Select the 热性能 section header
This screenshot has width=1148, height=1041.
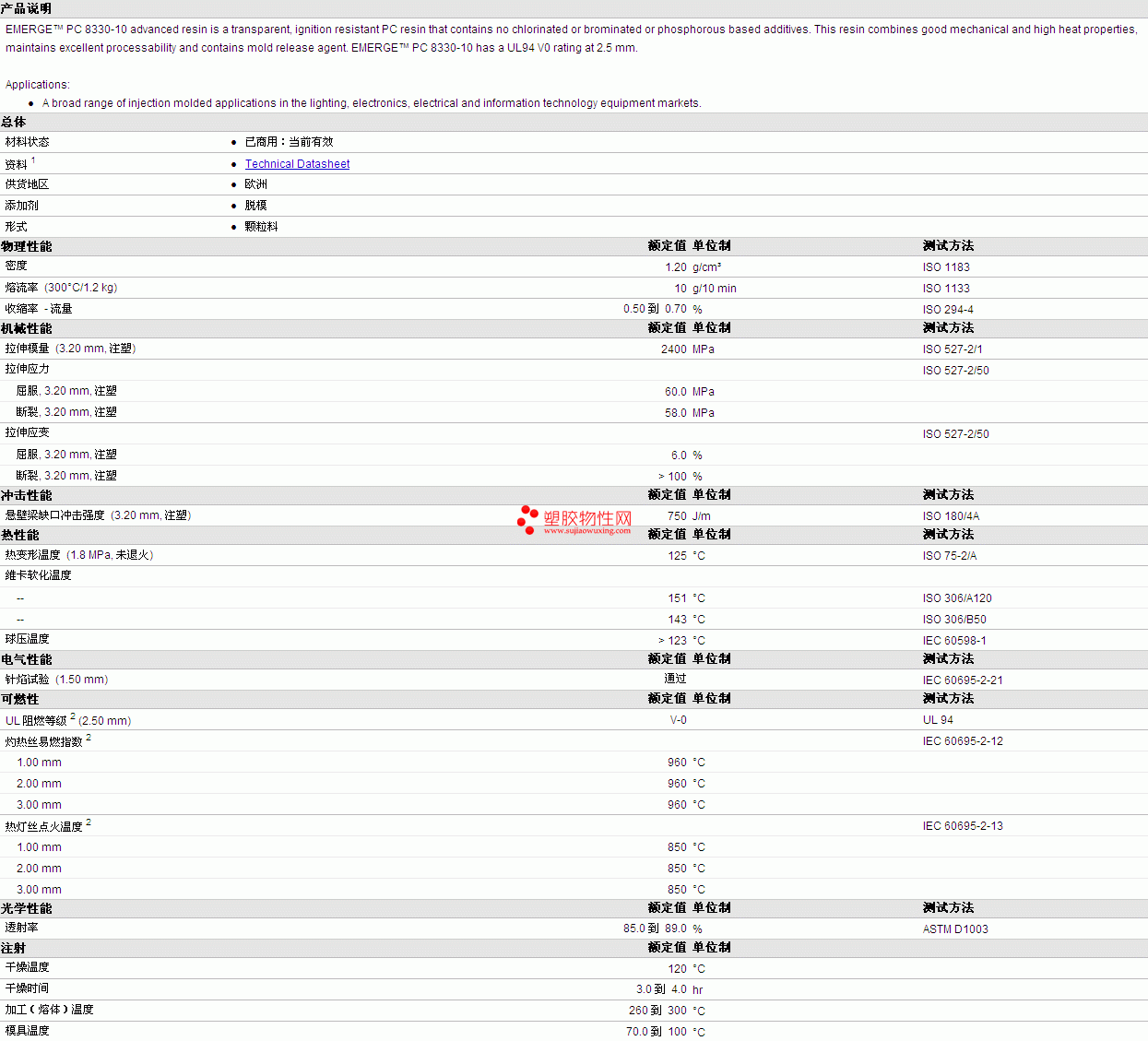pos(20,535)
